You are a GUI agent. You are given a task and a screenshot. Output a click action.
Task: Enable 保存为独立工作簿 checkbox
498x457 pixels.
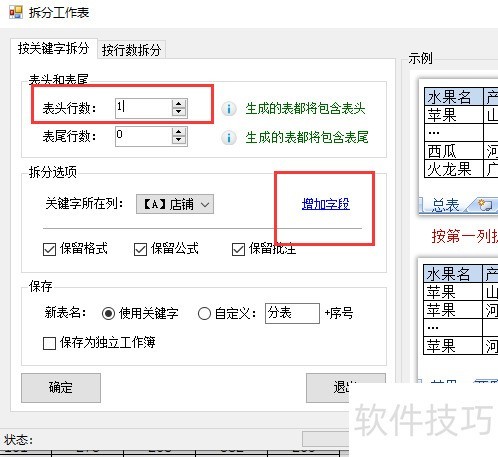click(x=49, y=343)
